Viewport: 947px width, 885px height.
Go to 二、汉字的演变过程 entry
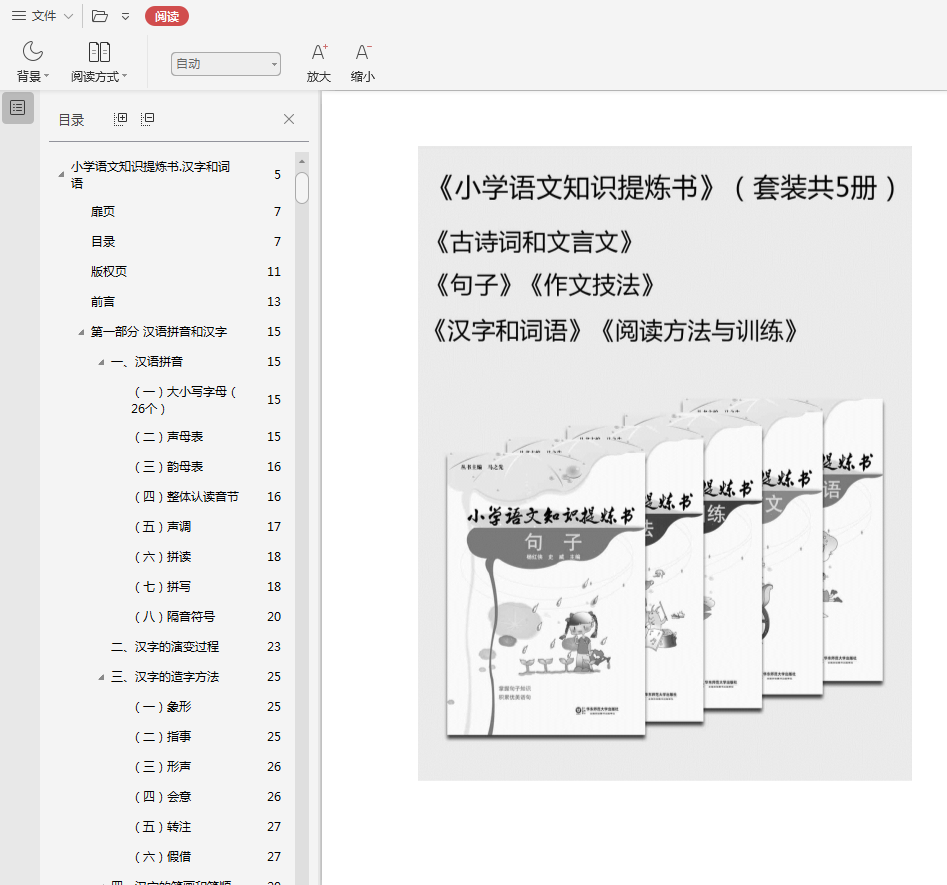tap(165, 647)
